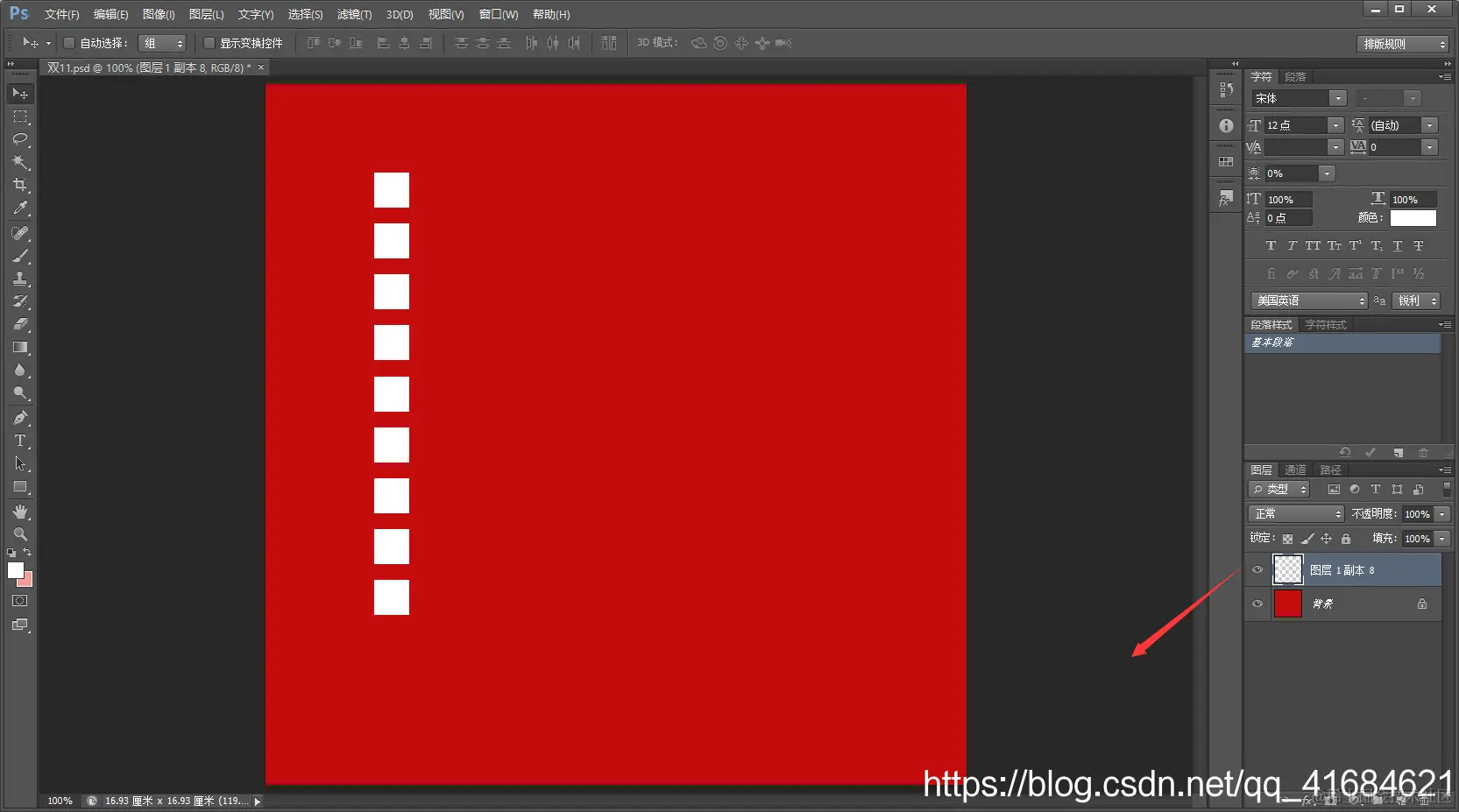Select the Path Selection tool

(x=19, y=463)
